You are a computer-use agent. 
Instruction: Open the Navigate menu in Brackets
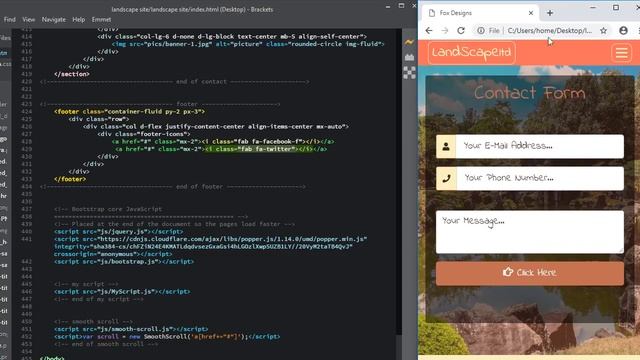click(53, 19)
